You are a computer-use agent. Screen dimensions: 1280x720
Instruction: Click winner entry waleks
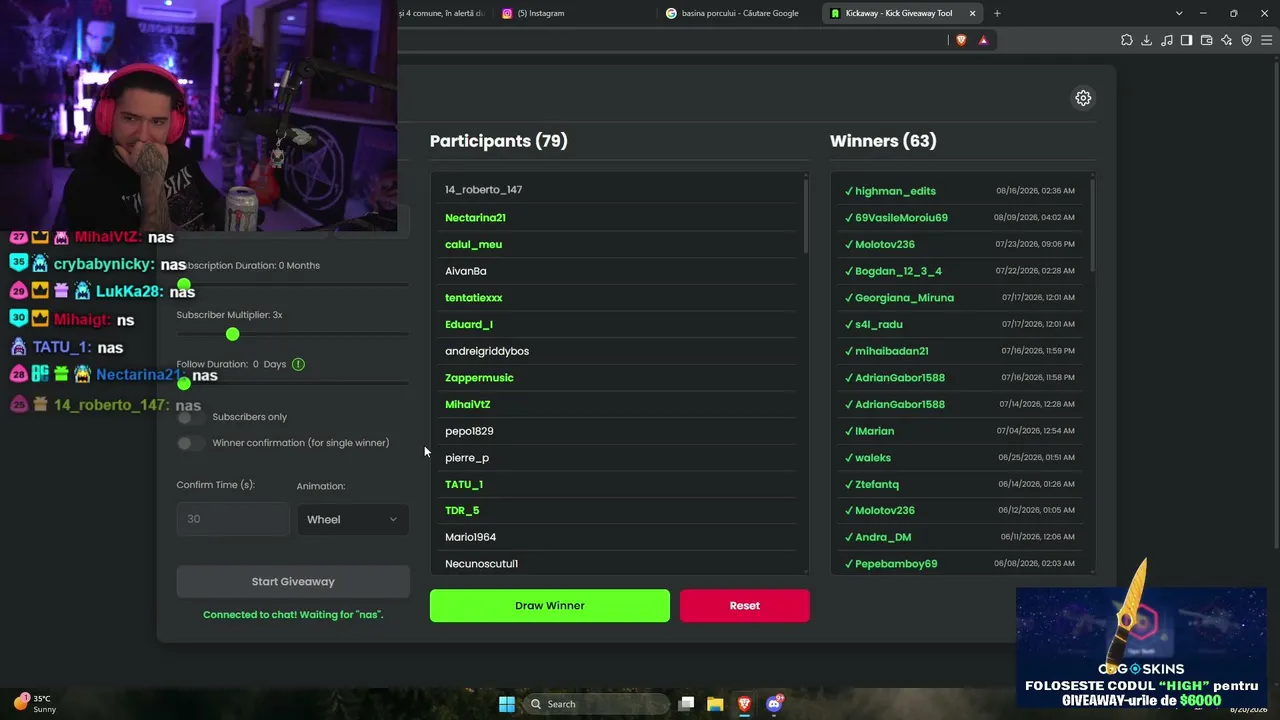pos(873,457)
